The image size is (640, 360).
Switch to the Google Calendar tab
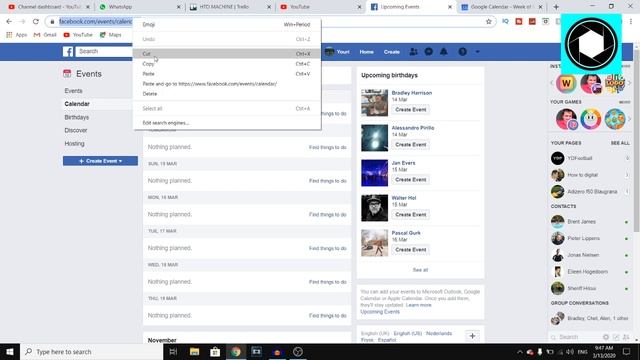click(x=501, y=7)
